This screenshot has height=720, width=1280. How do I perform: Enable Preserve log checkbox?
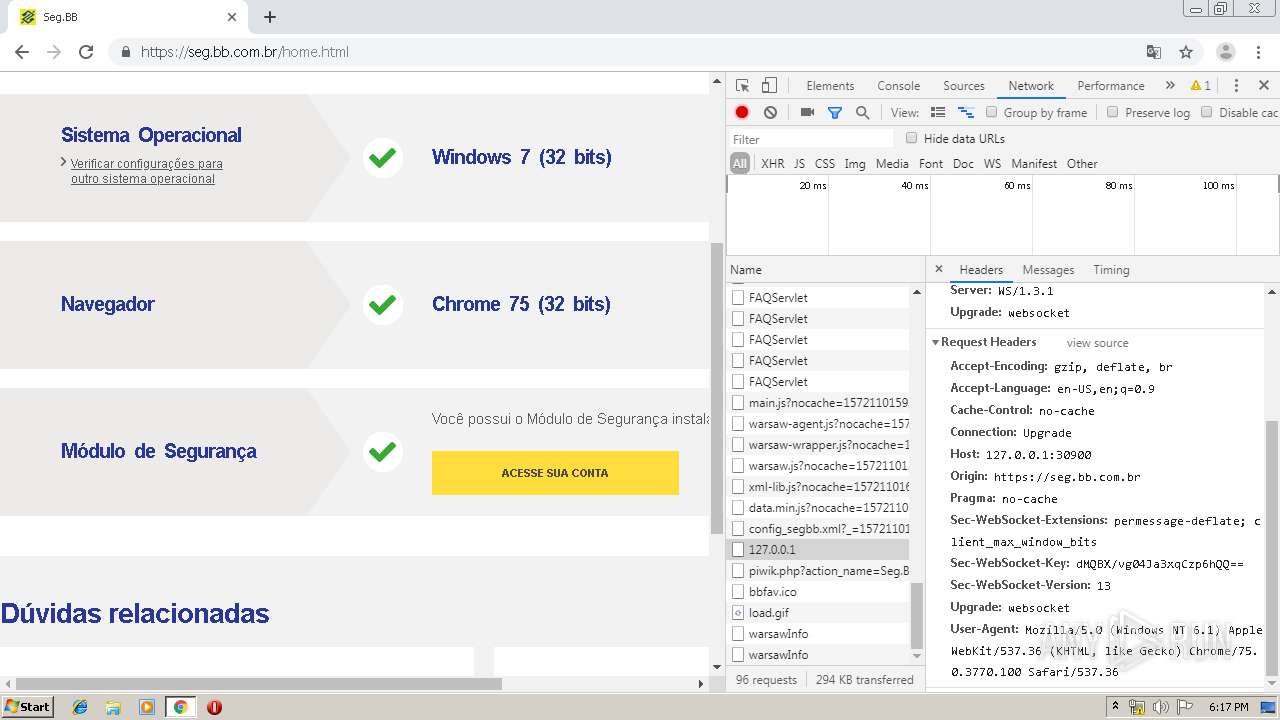(x=1112, y=112)
